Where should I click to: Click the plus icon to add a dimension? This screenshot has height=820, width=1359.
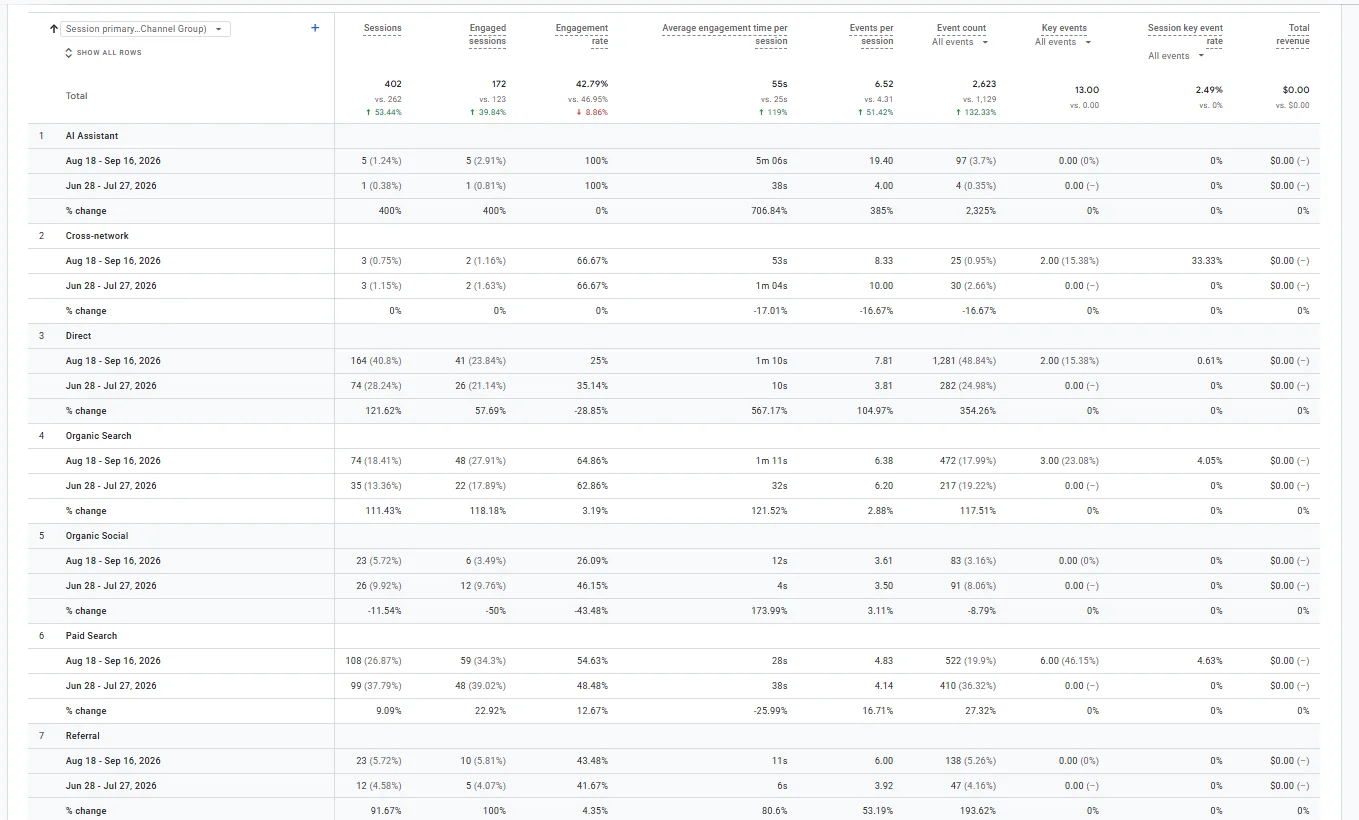pos(315,28)
